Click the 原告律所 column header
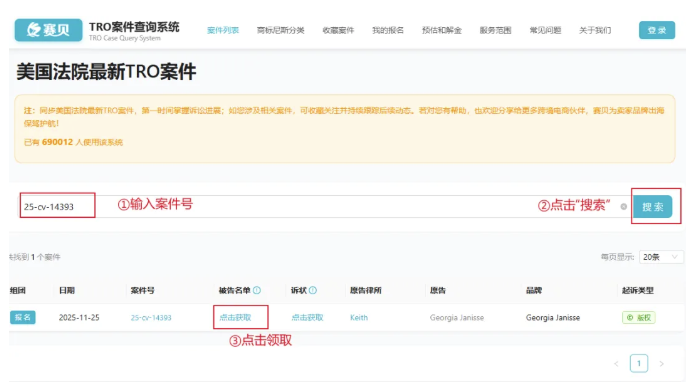The image size is (690, 382). [365, 290]
